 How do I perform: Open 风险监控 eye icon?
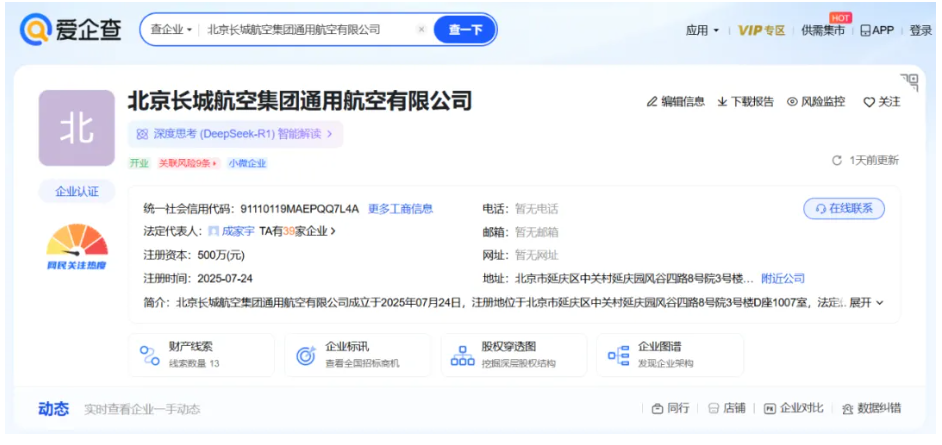tap(792, 102)
